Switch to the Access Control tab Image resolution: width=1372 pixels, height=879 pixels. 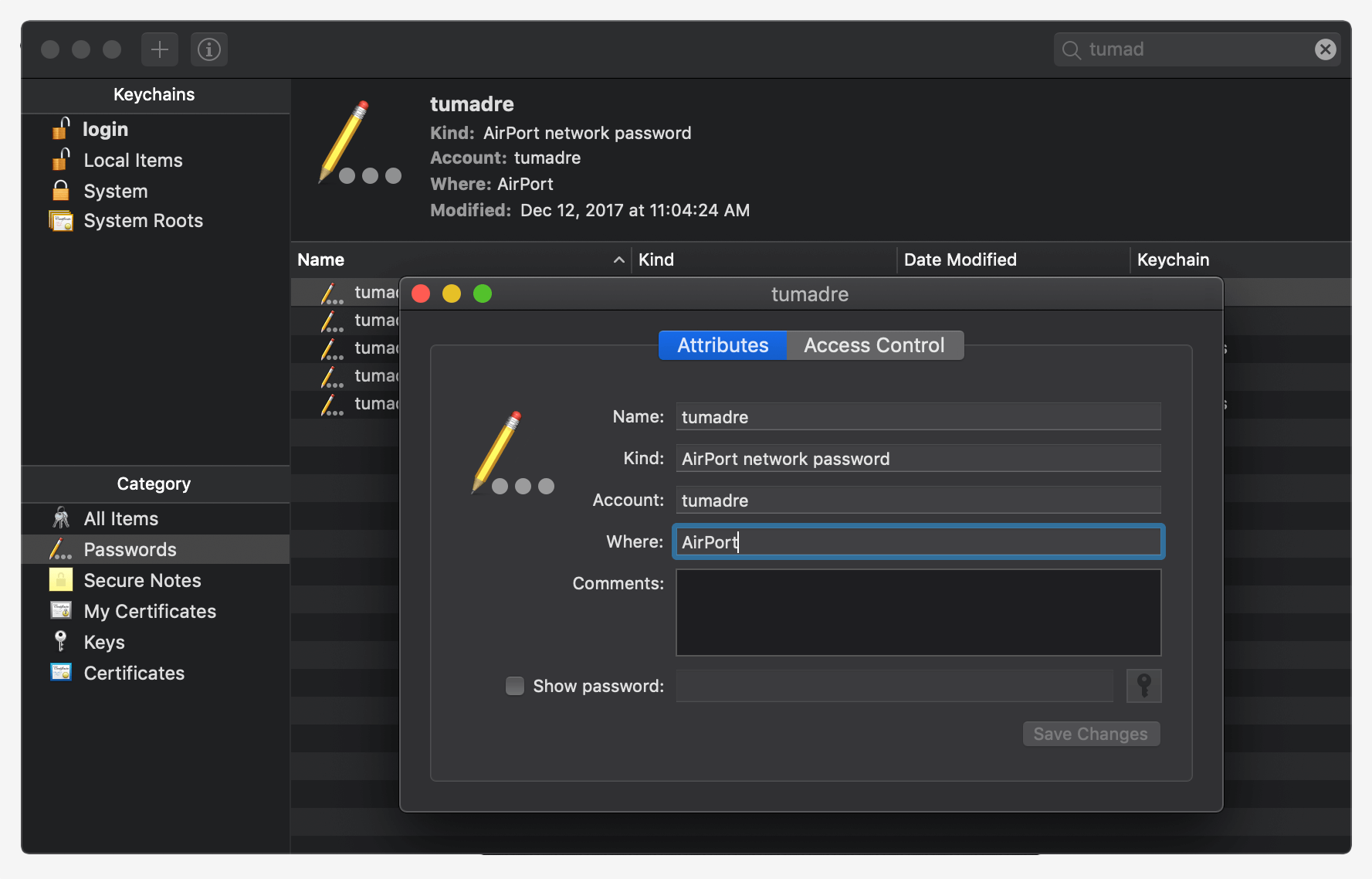pyautogui.click(x=874, y=345)
